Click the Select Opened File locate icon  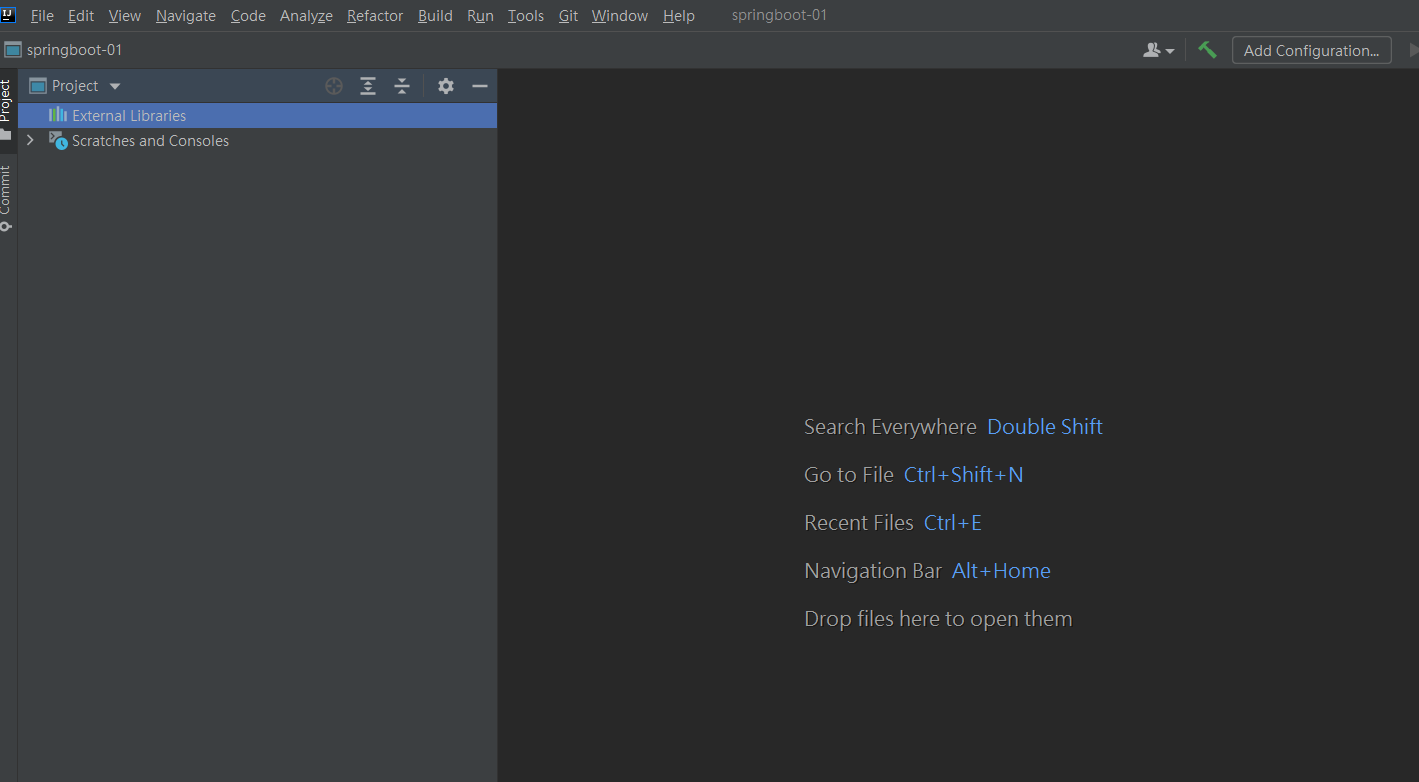coord(334,86)
